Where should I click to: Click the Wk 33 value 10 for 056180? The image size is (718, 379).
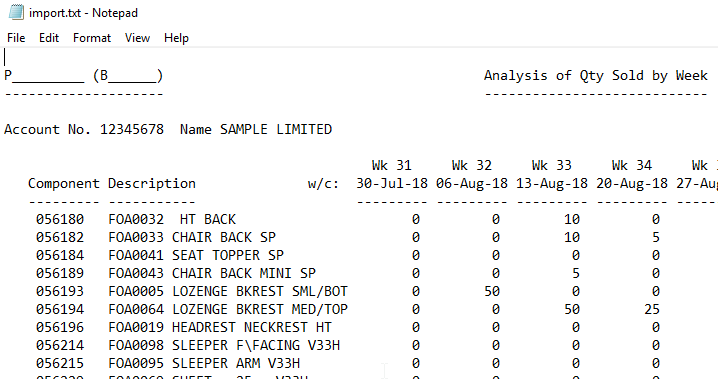click(572, 220)
